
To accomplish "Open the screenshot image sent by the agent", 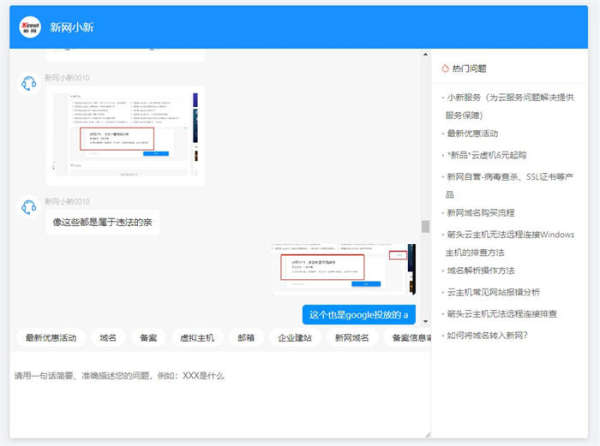I will click(x=124, y=135).
